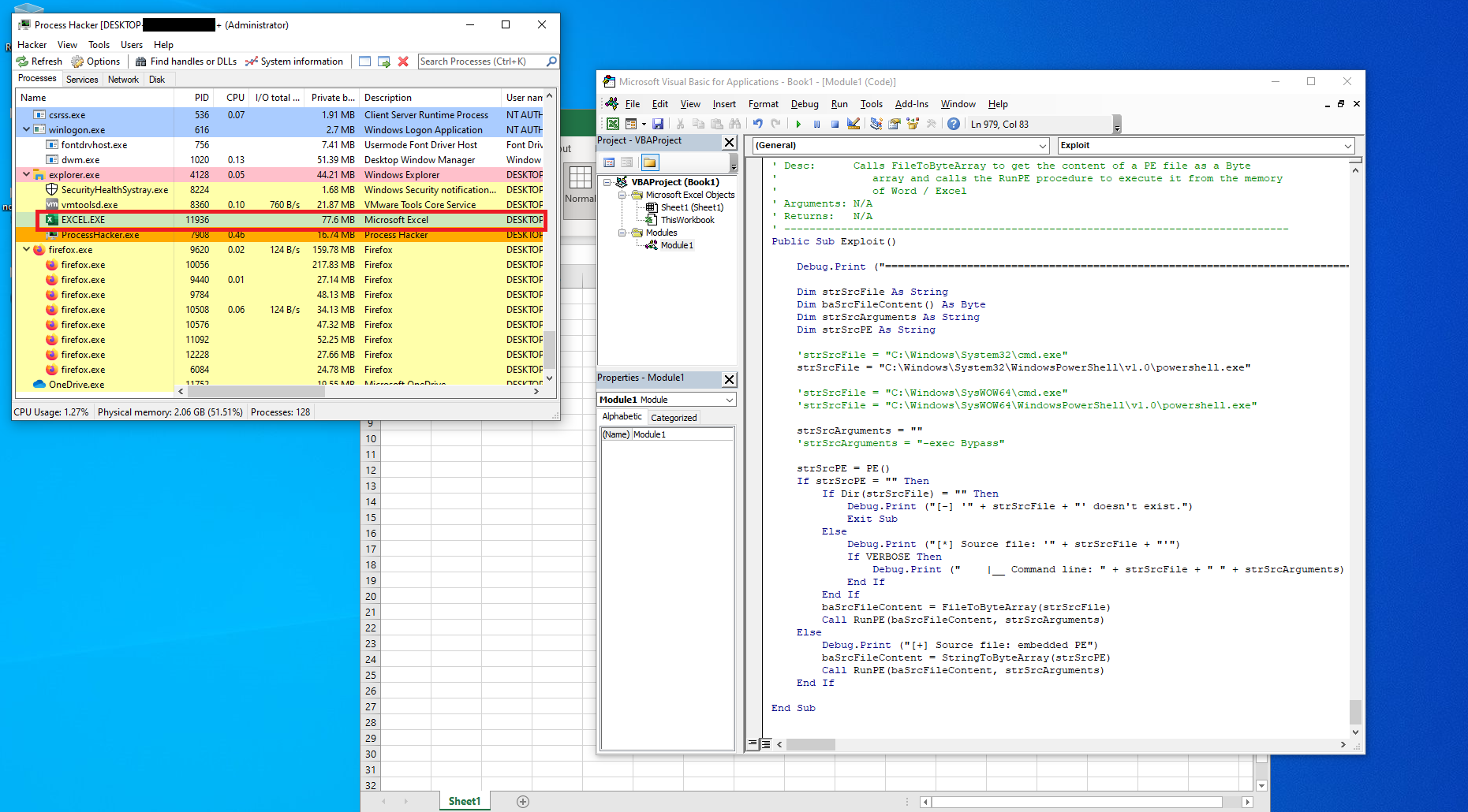
Task: Switch to Disk tab in Process Hacker
Action: coord(157,80)
